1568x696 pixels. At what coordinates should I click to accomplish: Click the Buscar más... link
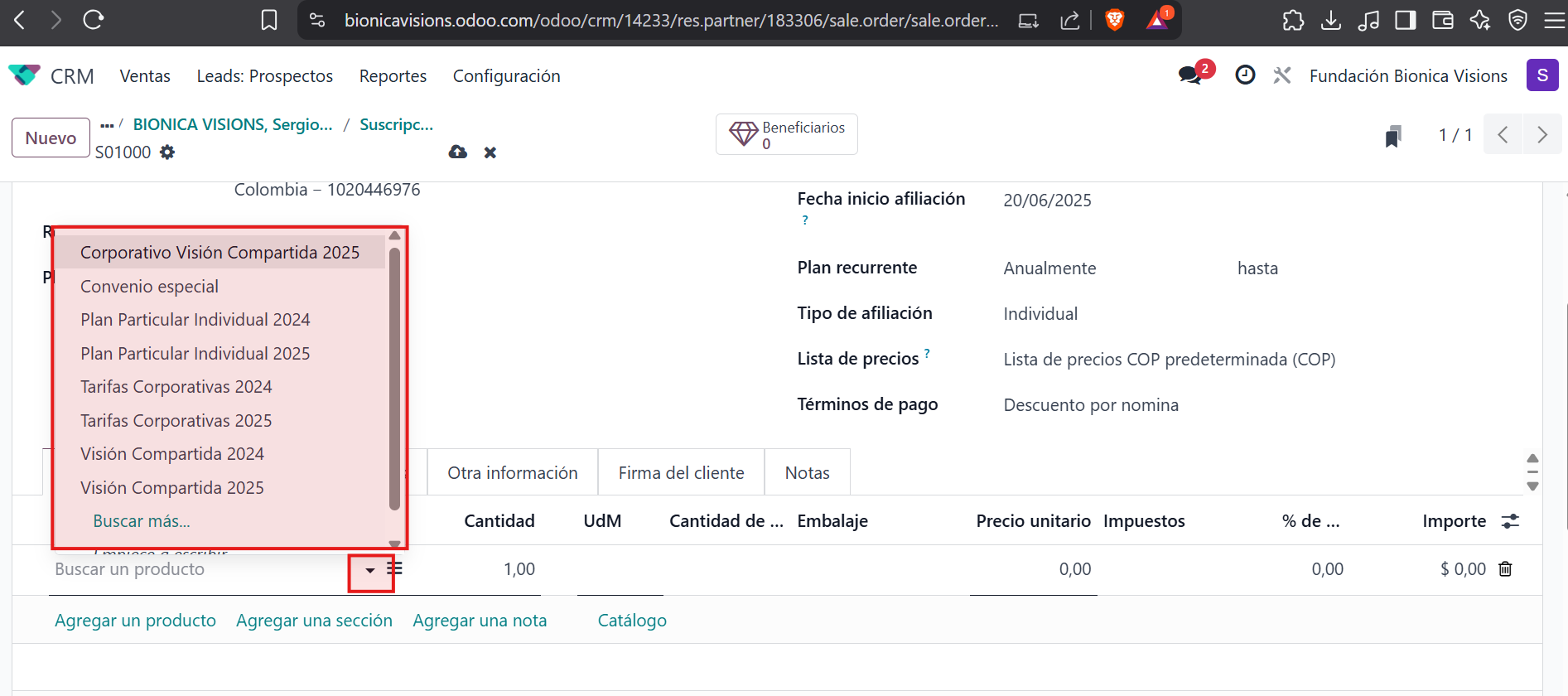(142, 521)
